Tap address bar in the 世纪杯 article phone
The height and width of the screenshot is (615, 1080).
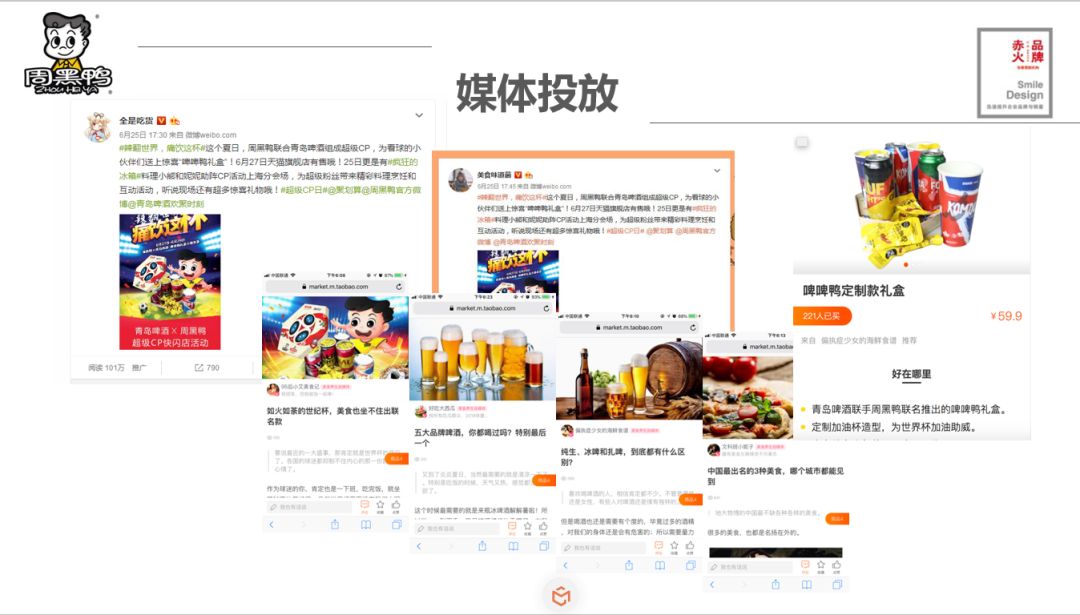point(335,286)
